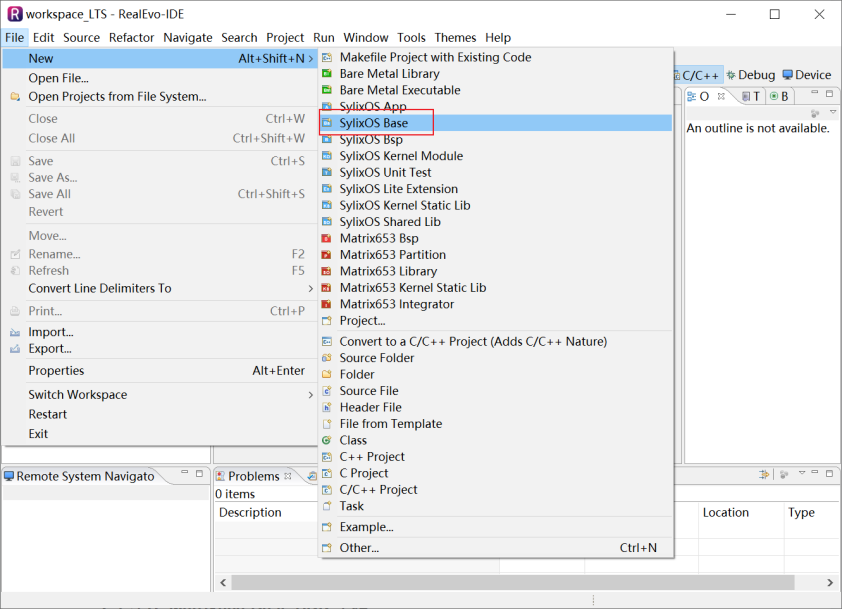Screen dimensions: 842x609
Task: Click the Class icon
Action: tap(326, 440)
